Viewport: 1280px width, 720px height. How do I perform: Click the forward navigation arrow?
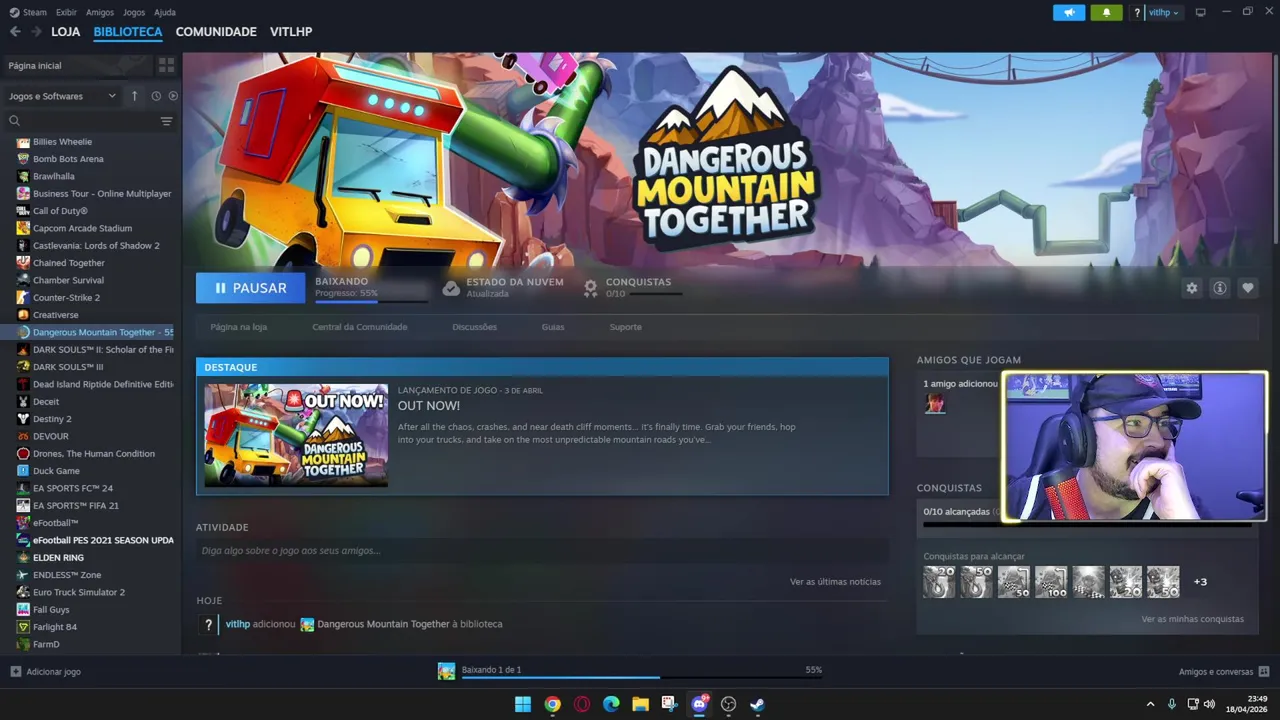coord(36,32)
